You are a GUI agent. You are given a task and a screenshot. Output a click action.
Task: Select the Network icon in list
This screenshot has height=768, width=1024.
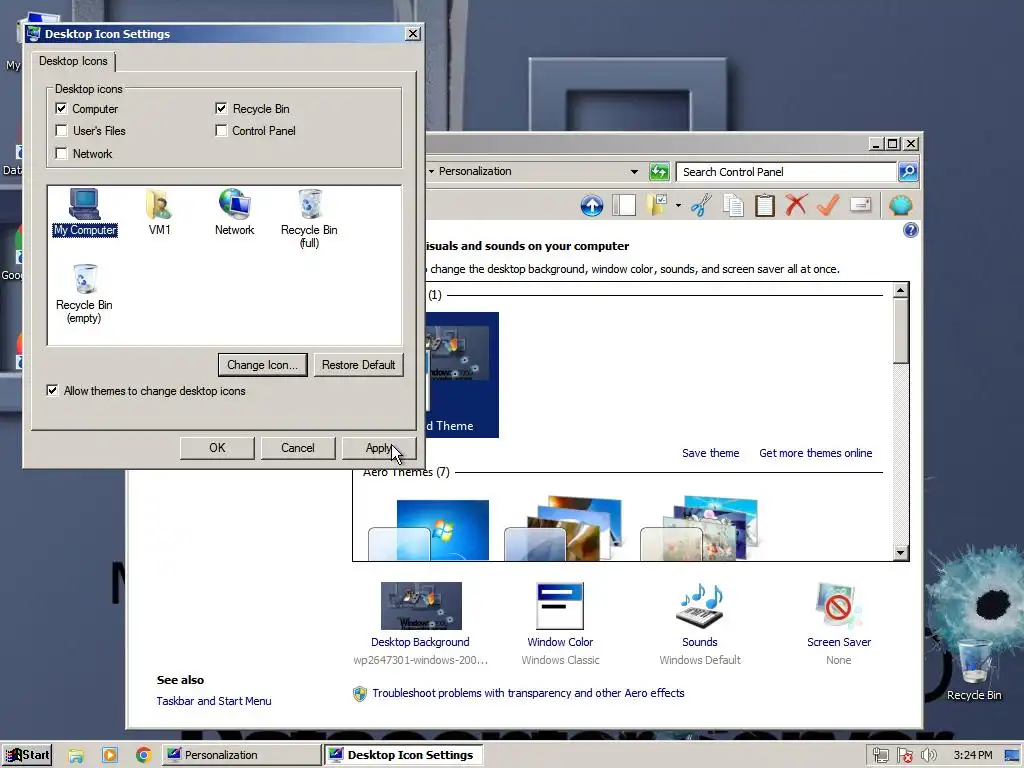click(234, 212)
